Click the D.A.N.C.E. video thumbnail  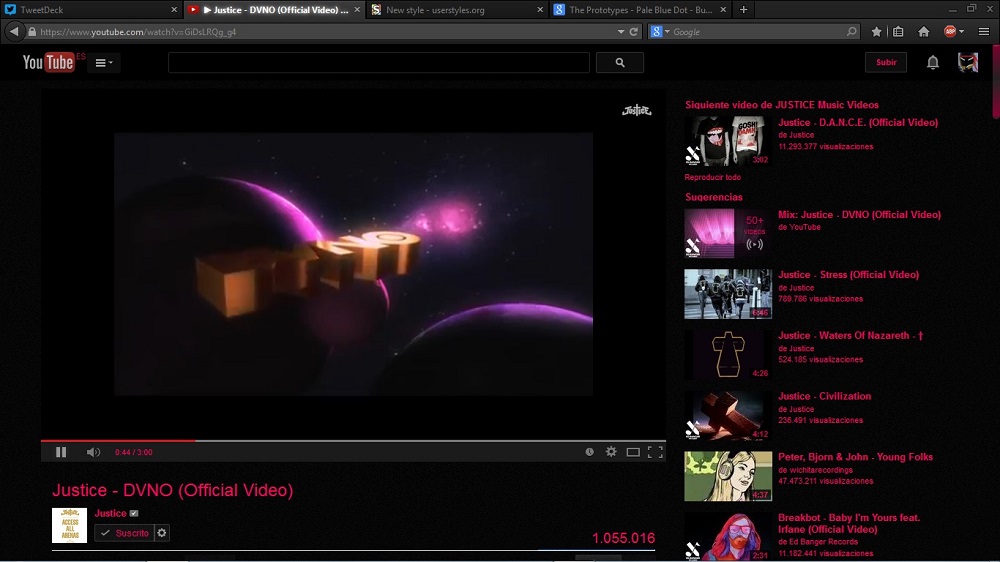(728, 140)
